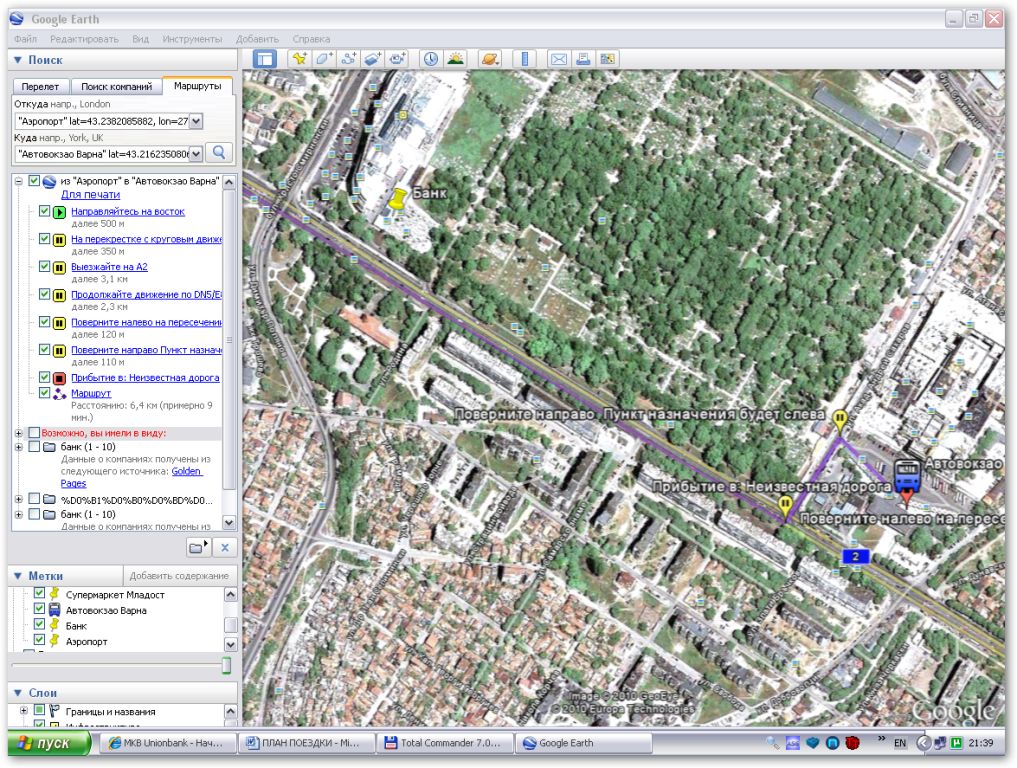1017x768 pixels.
Task: Expand the first банк (1 - 10) folder
Action: coord(19,447)
